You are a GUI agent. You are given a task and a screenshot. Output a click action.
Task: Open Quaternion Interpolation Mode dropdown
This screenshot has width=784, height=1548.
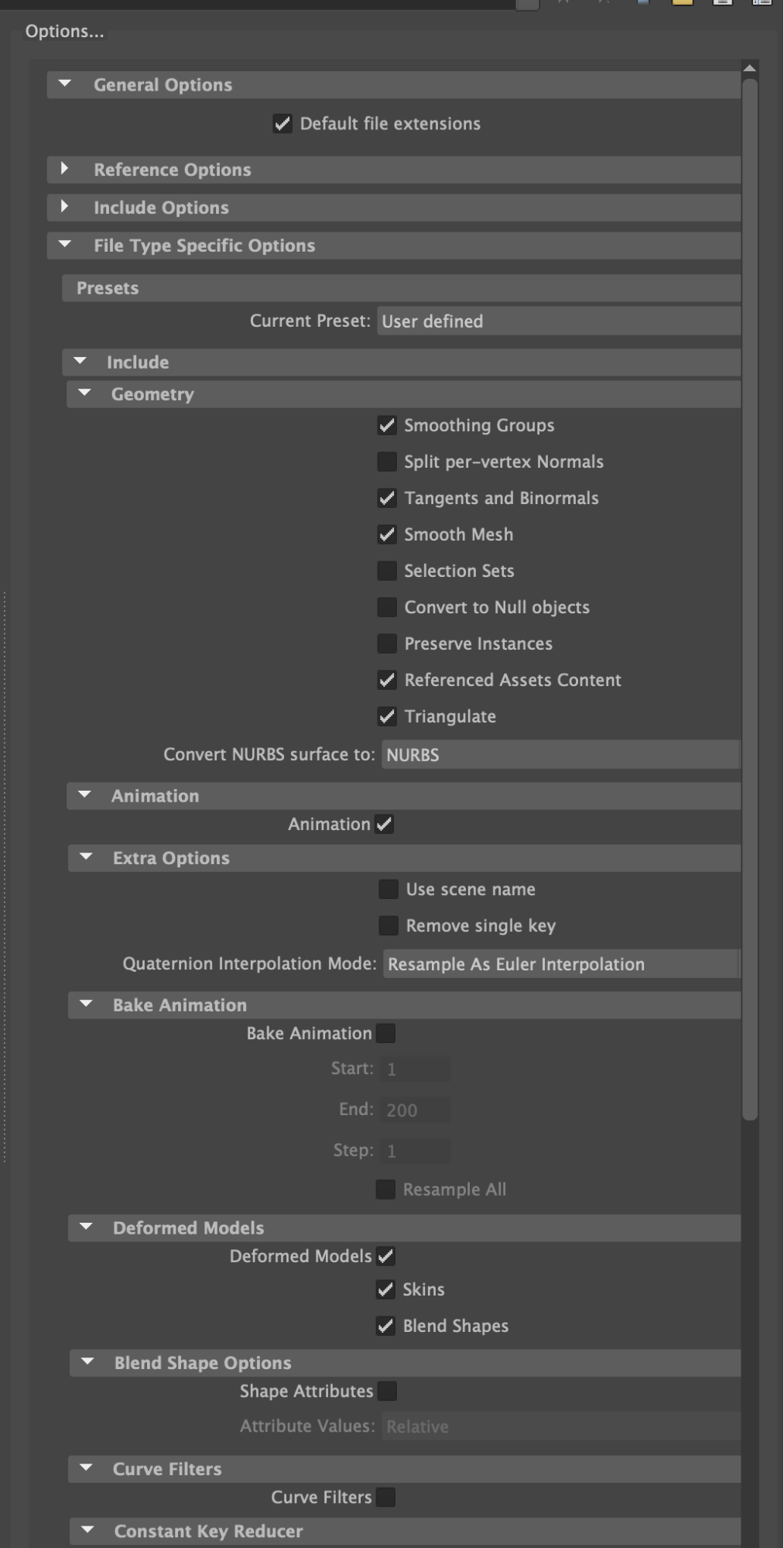pos(561,964)
